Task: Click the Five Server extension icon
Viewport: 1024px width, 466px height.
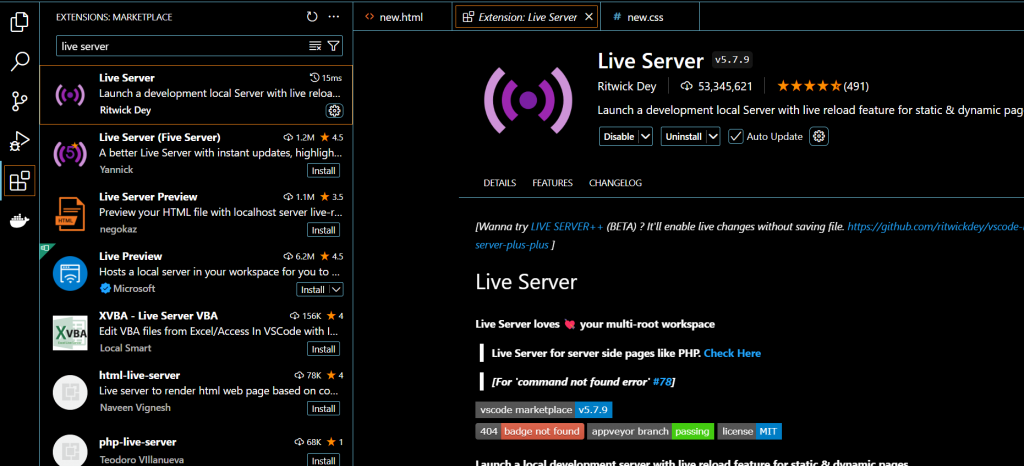Action: [70, 153]
